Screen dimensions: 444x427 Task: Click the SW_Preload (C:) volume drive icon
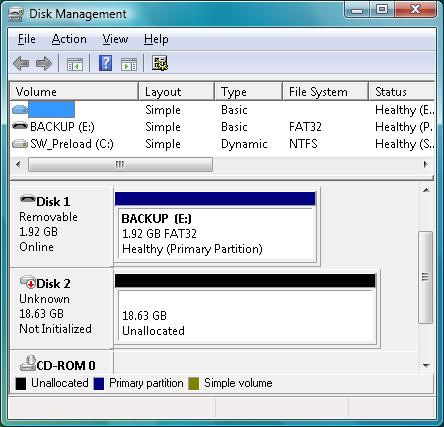pyautogui.click(x=20, y=144)
